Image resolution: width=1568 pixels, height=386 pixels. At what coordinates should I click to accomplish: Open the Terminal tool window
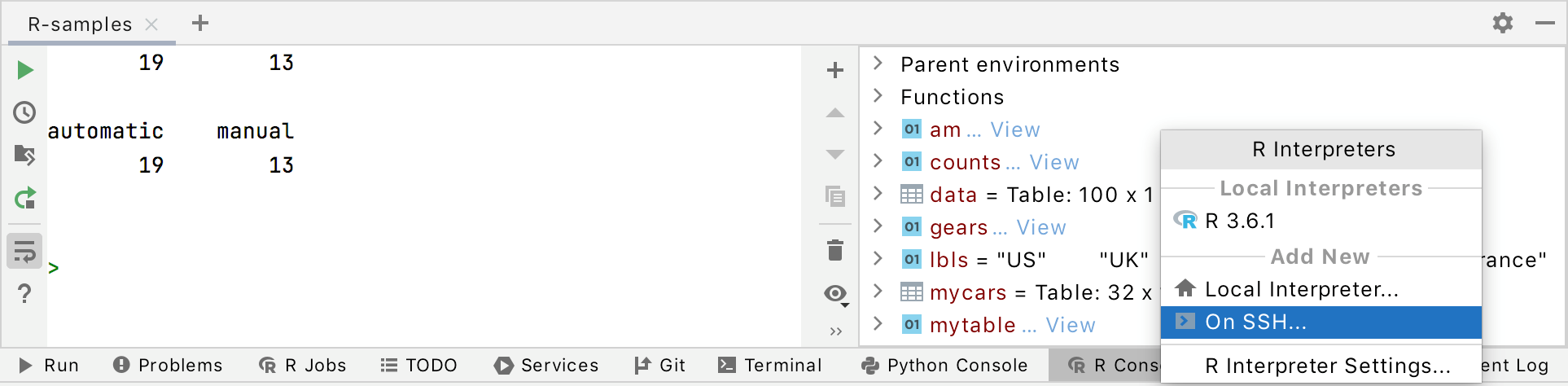click(x=770, y=366)
